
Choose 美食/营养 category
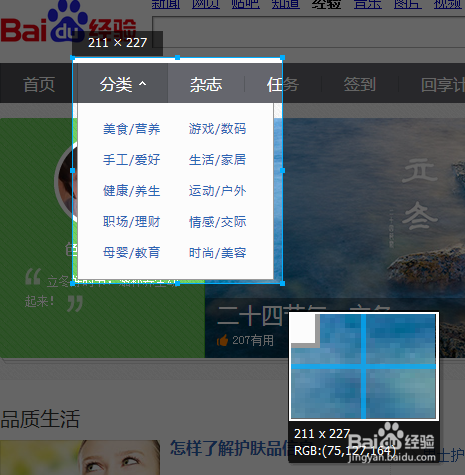[x=132, y=129]
